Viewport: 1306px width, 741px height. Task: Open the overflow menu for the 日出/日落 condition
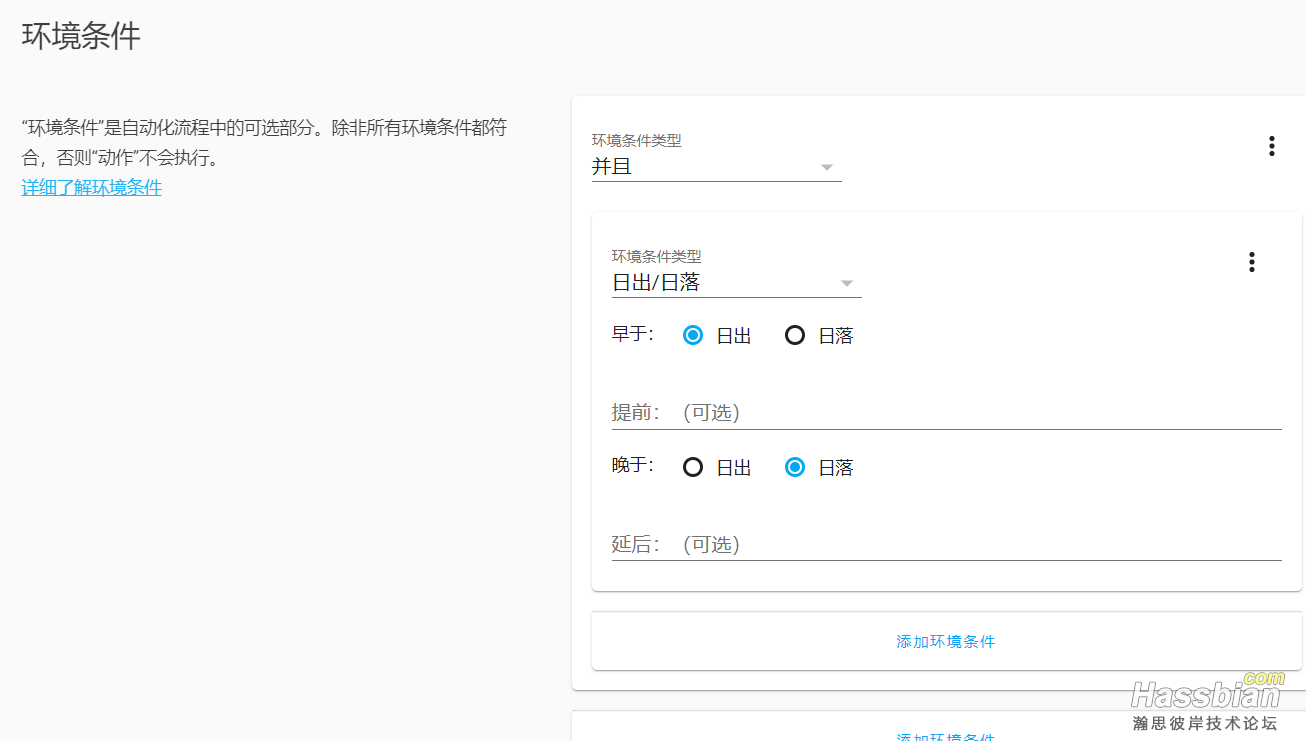[1251, 262]
